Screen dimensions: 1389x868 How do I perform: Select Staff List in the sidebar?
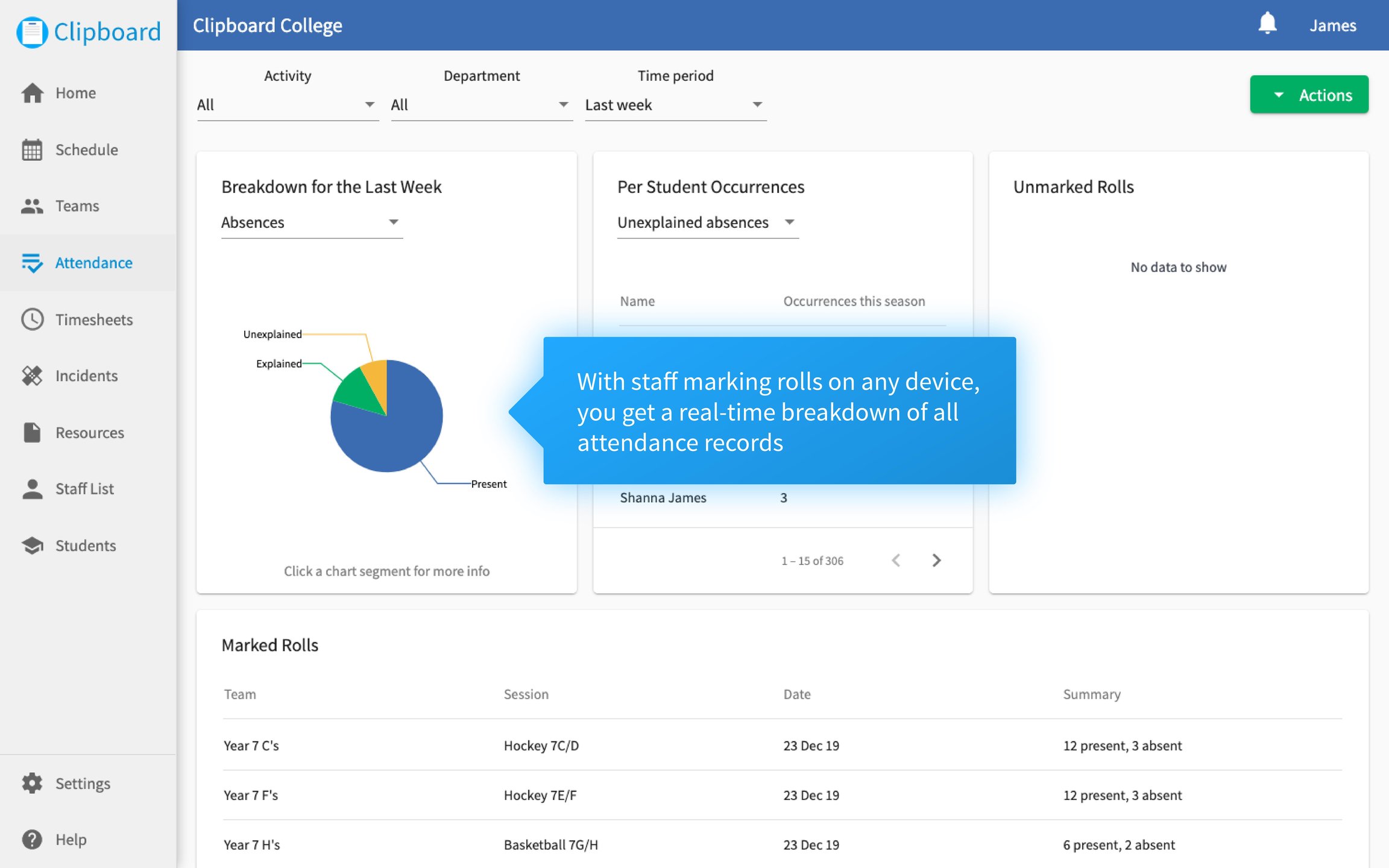pyautogui.click(x=84, y=489)
